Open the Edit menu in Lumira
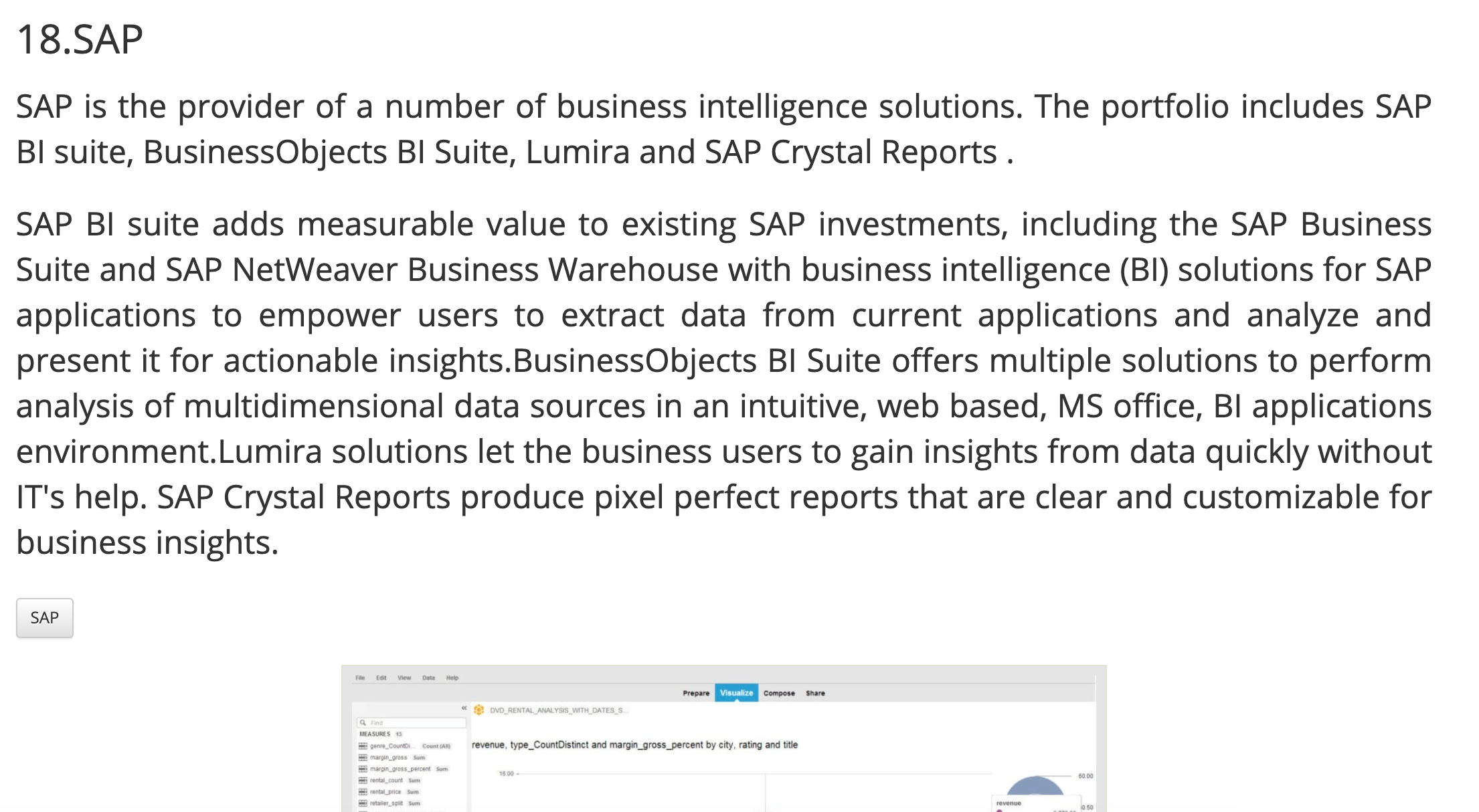Image resolution: width=1479 pixels, height=812 pixels. pyautogui.click(x=381, y=678)
